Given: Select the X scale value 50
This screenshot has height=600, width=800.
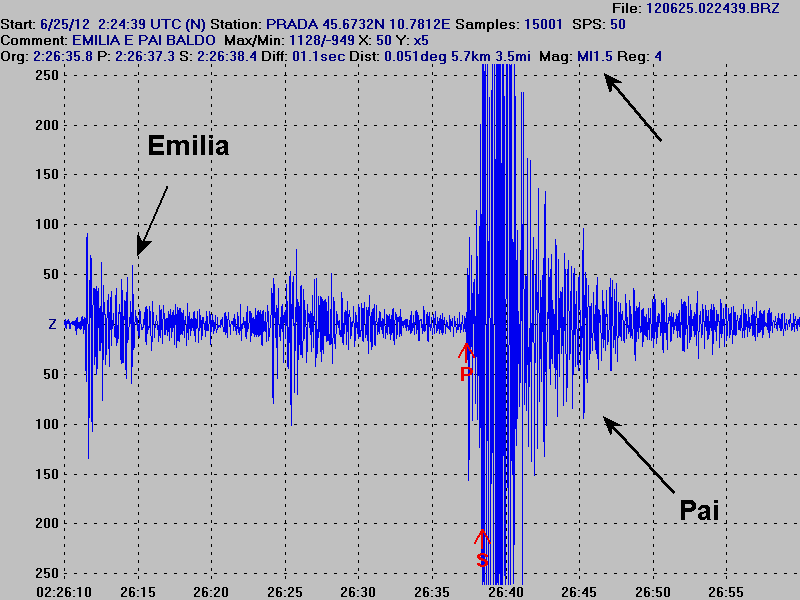Looking at the screenshot, I should click(383, 41).
